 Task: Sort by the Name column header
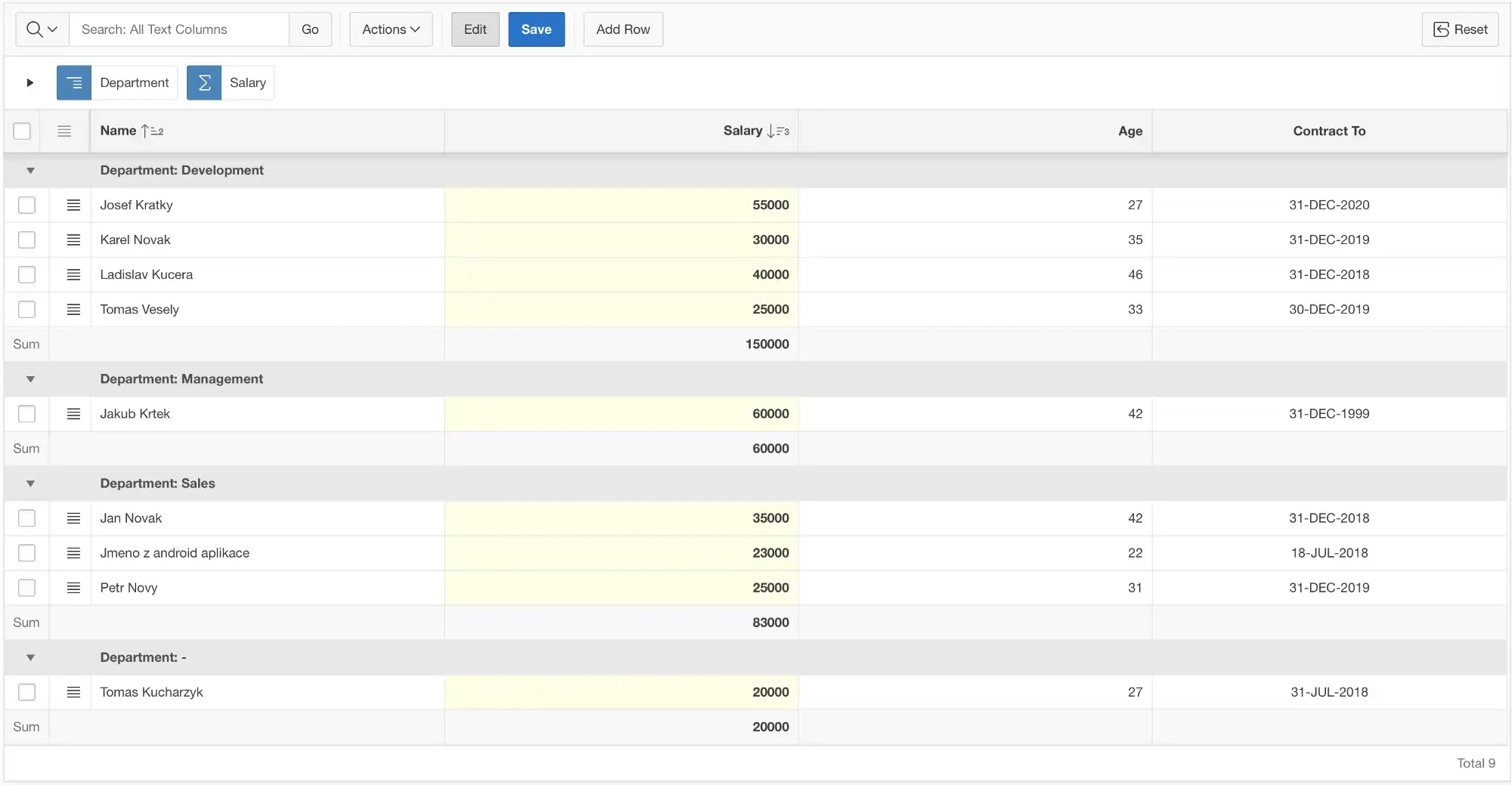(119, 131)
